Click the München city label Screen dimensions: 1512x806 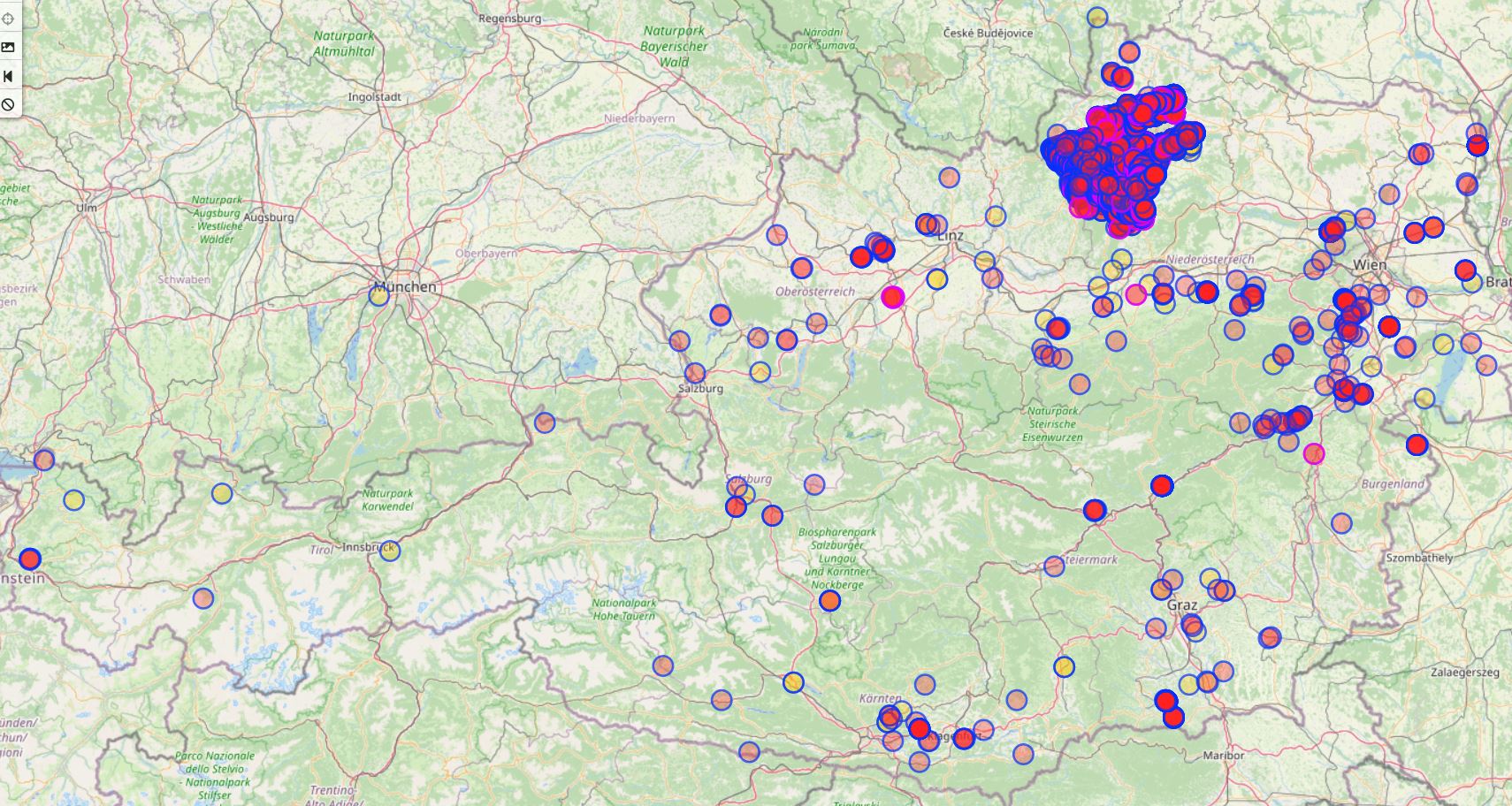point(405,286)
